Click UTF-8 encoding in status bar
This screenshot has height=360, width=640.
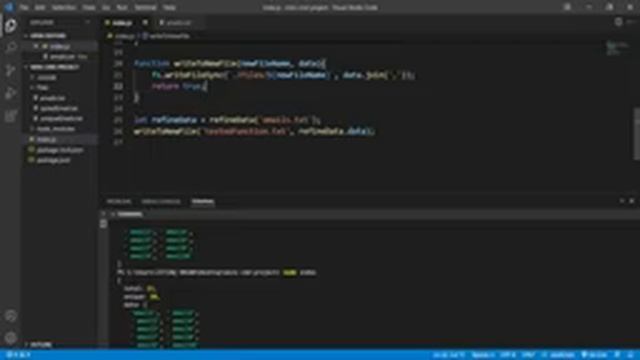click(x=508, y=355)
